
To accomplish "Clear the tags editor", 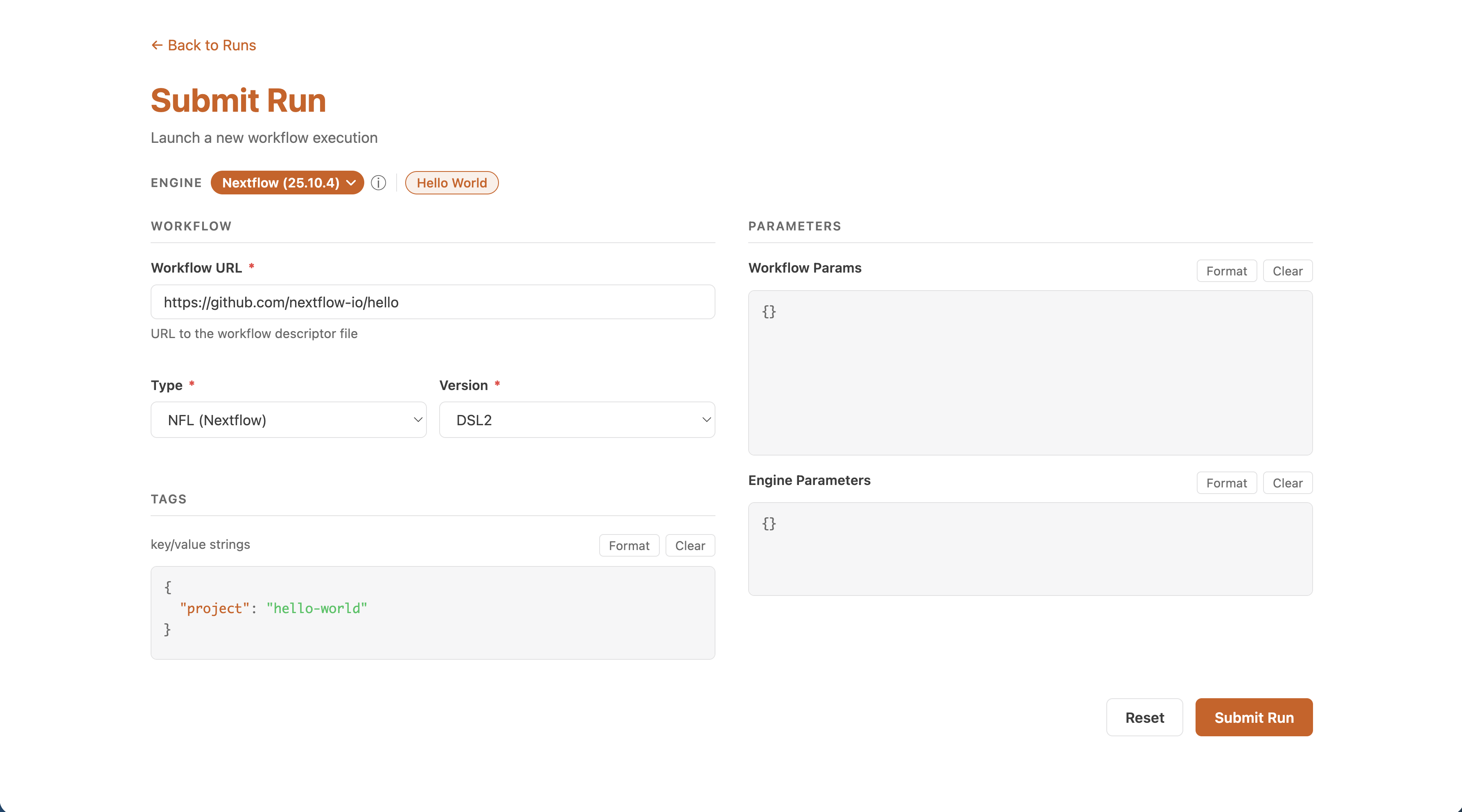I will pyautogui.click(x=690, y=546).
